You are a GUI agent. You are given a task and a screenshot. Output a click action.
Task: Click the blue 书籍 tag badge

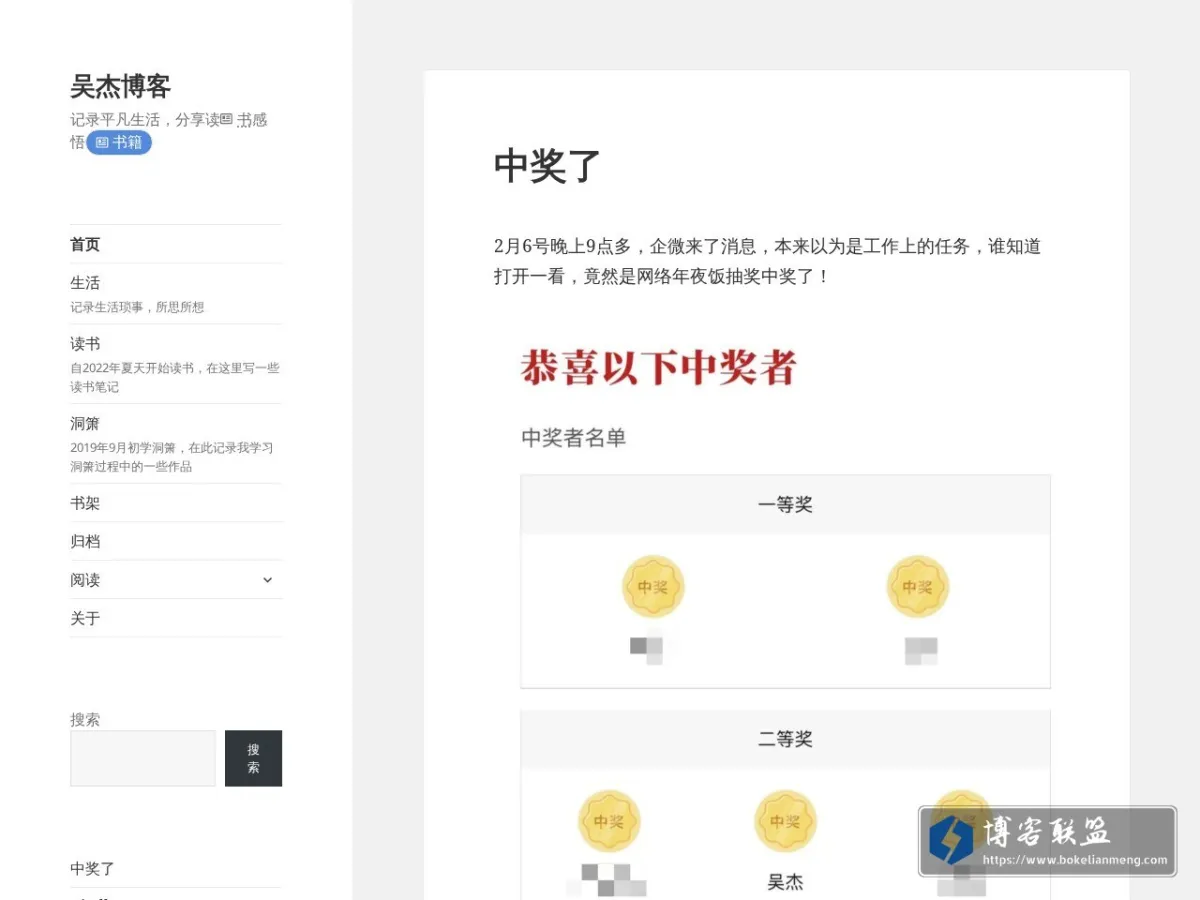click(119, 143)
